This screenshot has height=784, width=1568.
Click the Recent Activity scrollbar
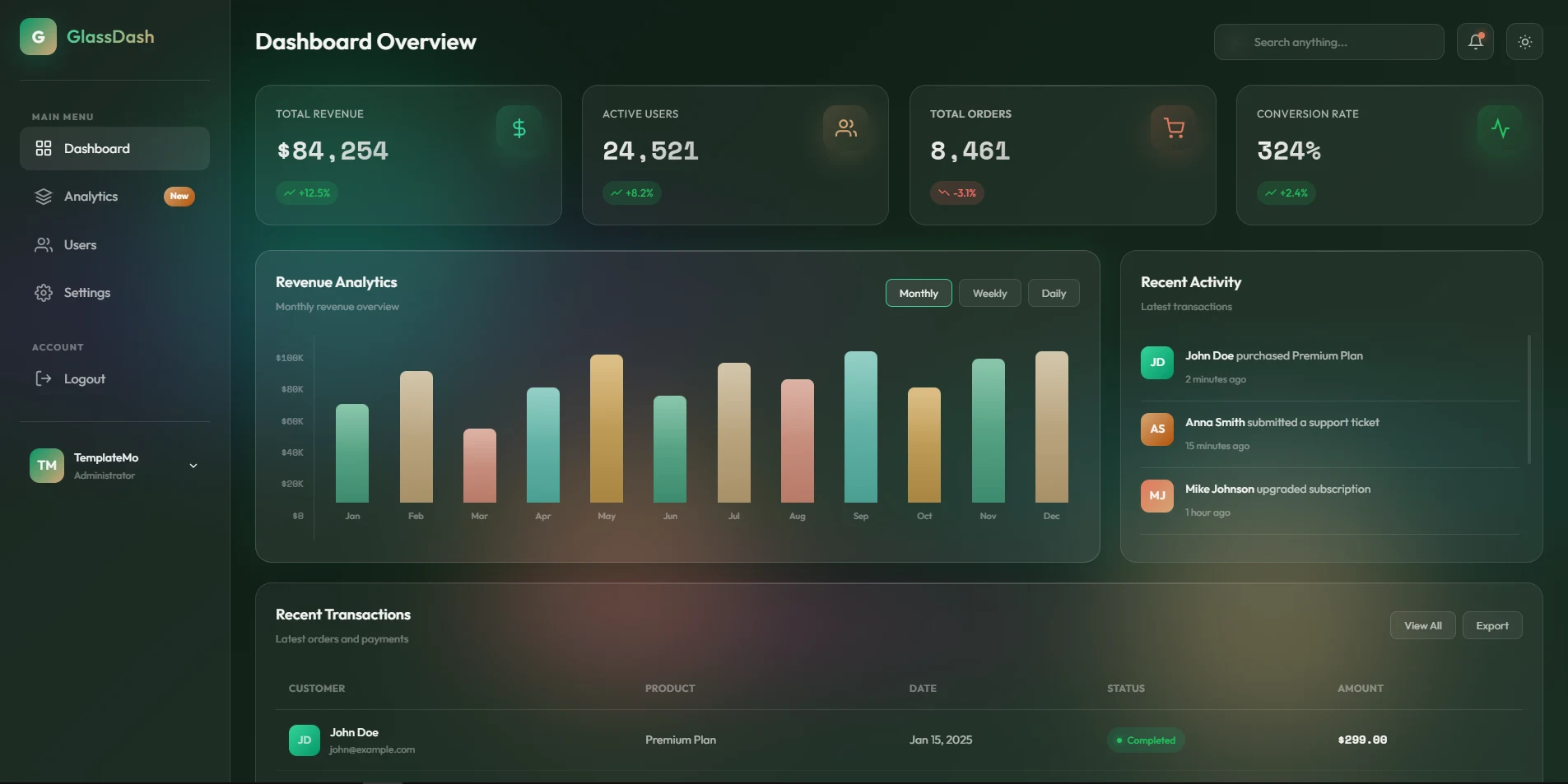coord(1529,399)
